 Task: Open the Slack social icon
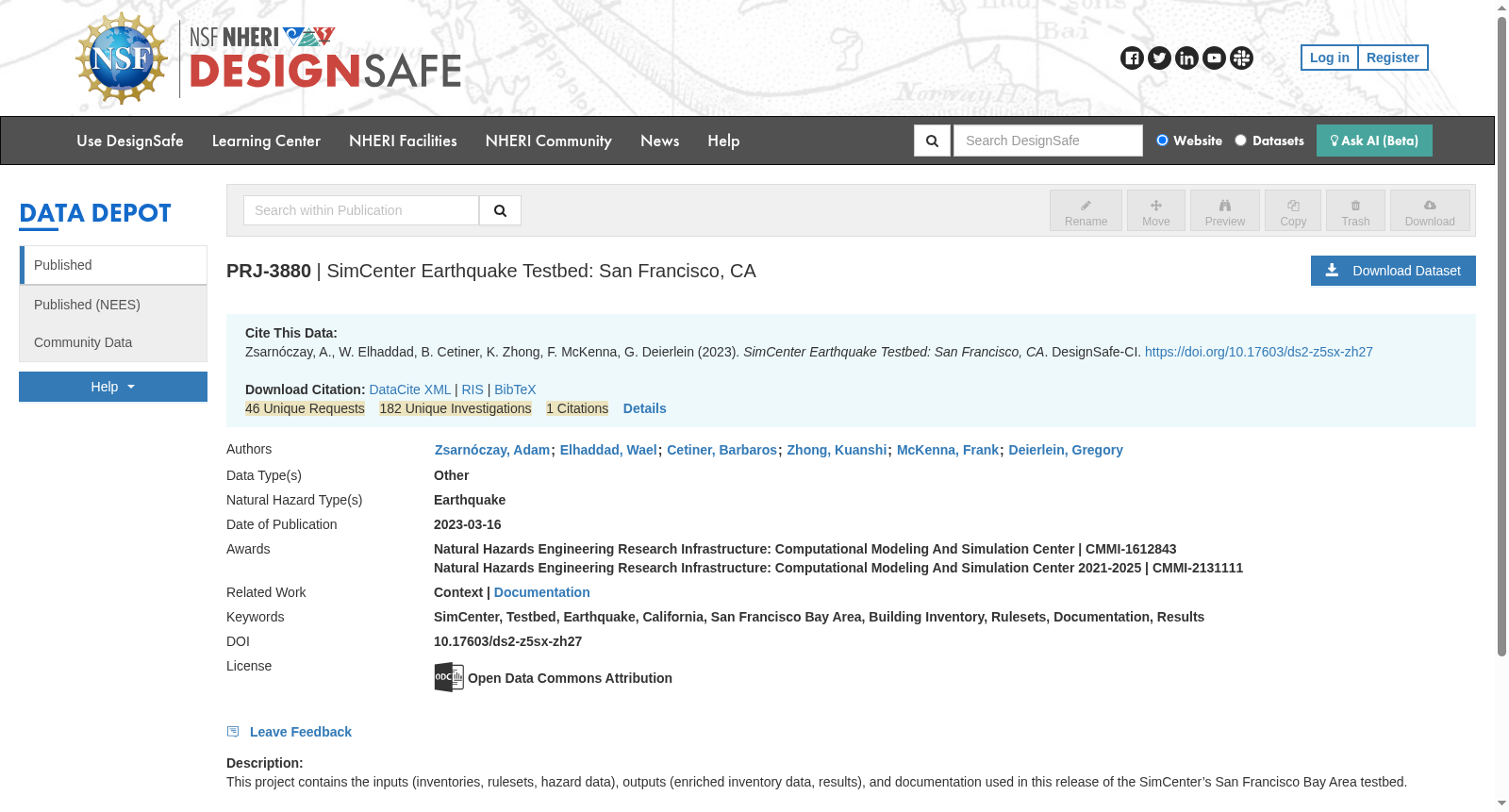pyautogui.click(x=1241, y=58)
